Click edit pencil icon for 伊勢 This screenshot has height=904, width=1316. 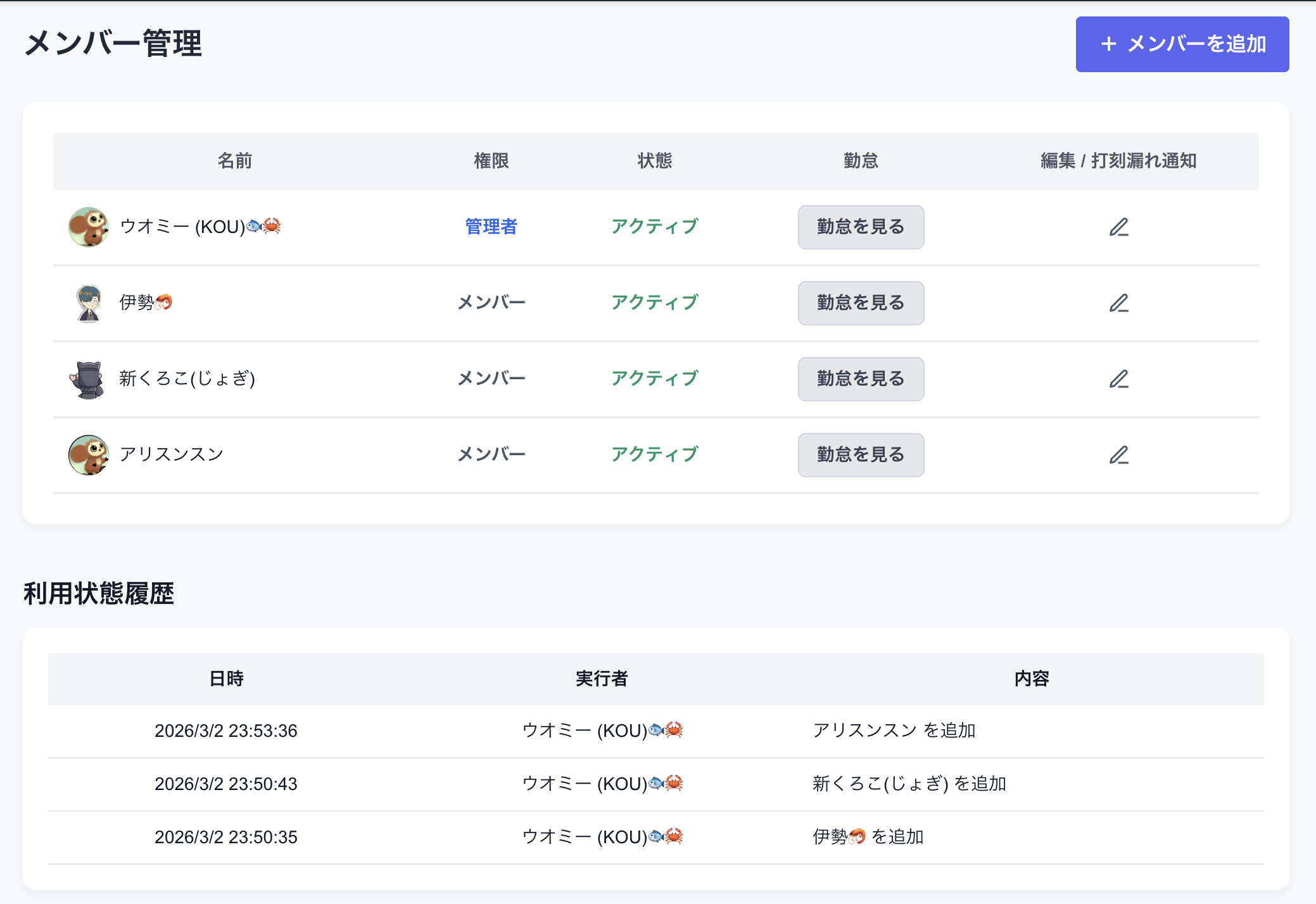pos(1118,303)
